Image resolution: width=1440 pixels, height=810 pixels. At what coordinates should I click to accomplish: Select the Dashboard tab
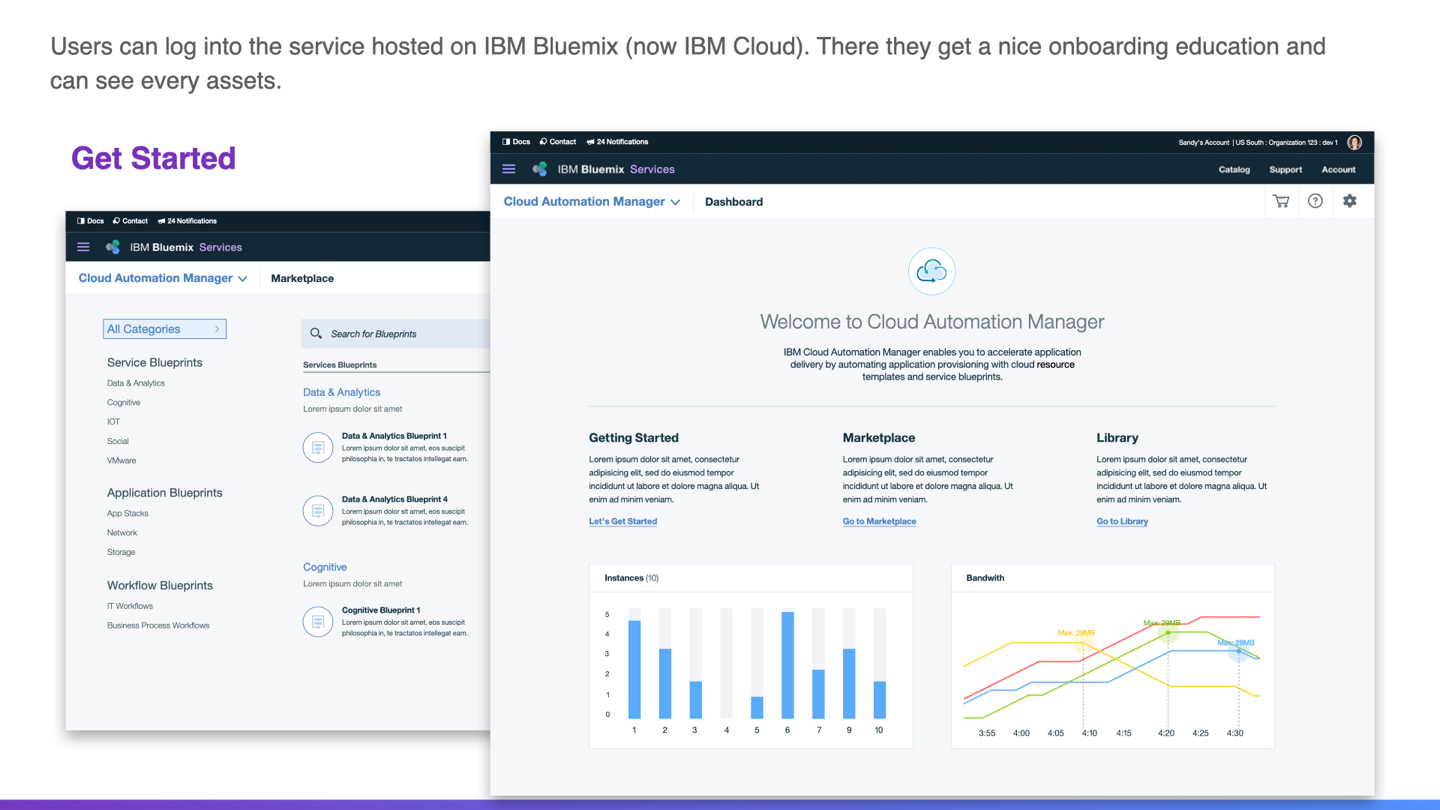click(734, 201)
